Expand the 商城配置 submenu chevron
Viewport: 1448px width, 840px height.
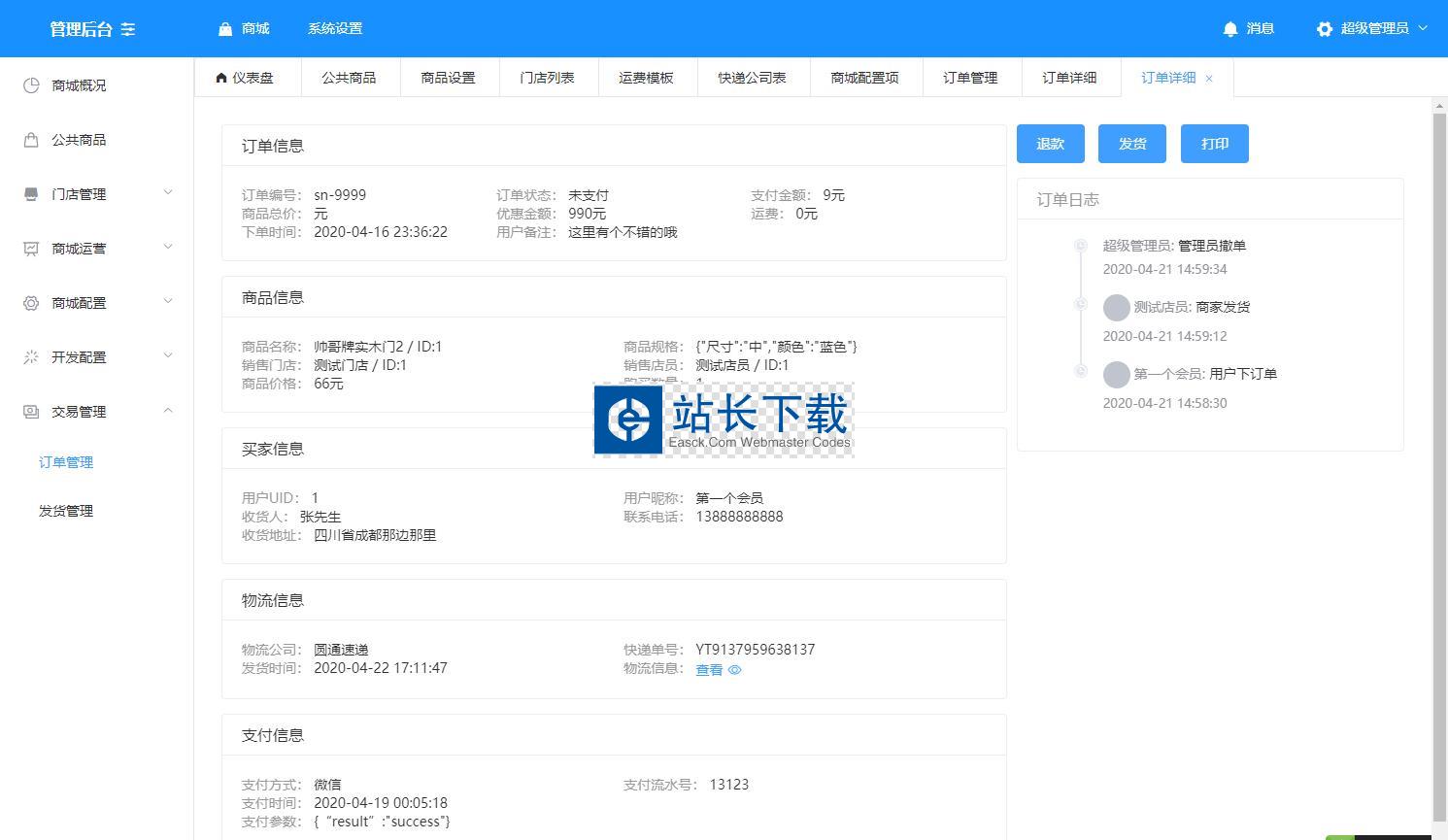coord(168,301)
